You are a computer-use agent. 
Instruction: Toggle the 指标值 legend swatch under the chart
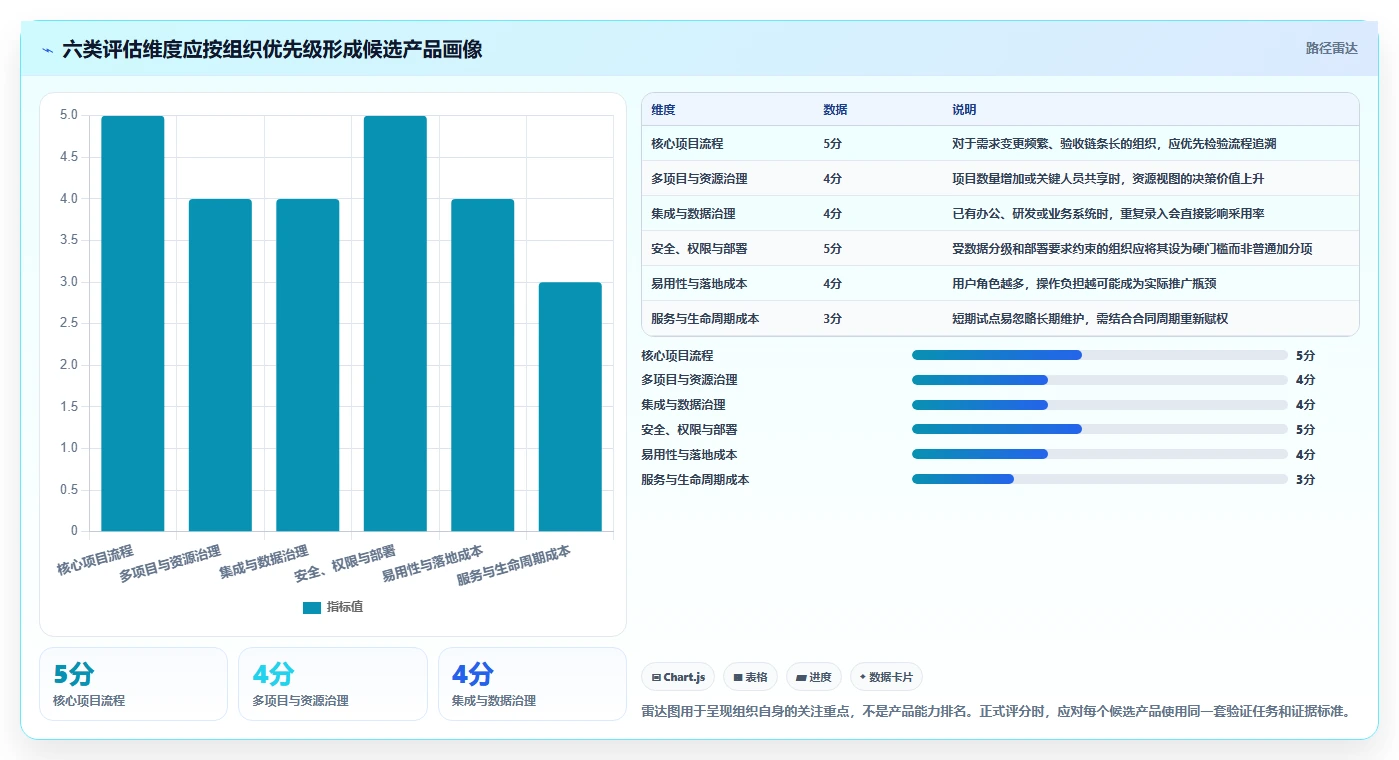point(312,607)
